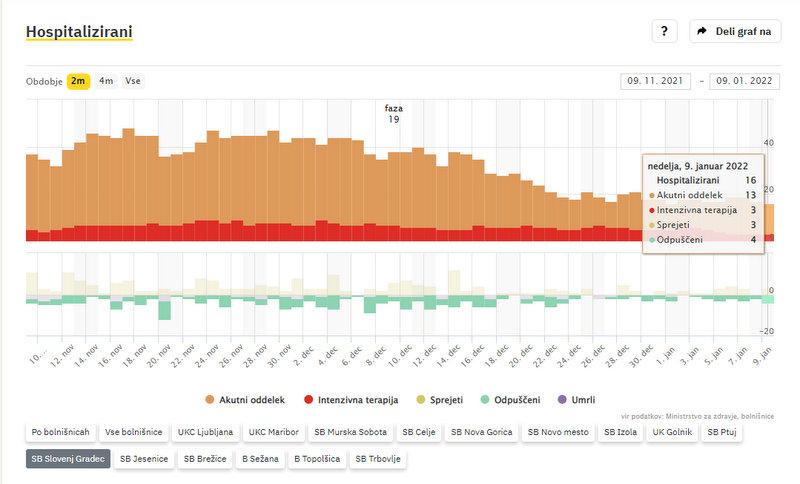This screenshot has width=800, height=484.
Task: Select the Po bolnišnicah view
Action: tap(60, 432)
